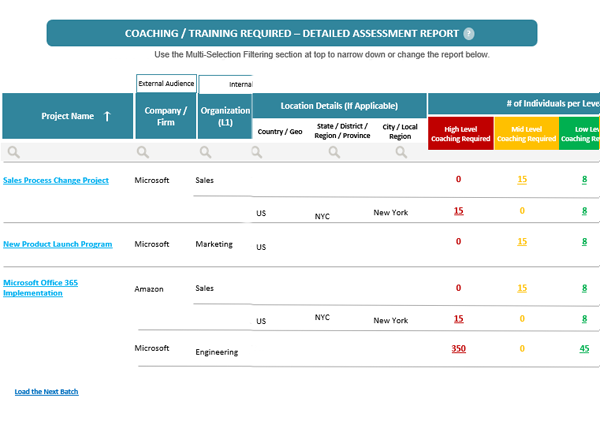Click the Company / Firm column header

pyautogui.click(x=166, y=116)
